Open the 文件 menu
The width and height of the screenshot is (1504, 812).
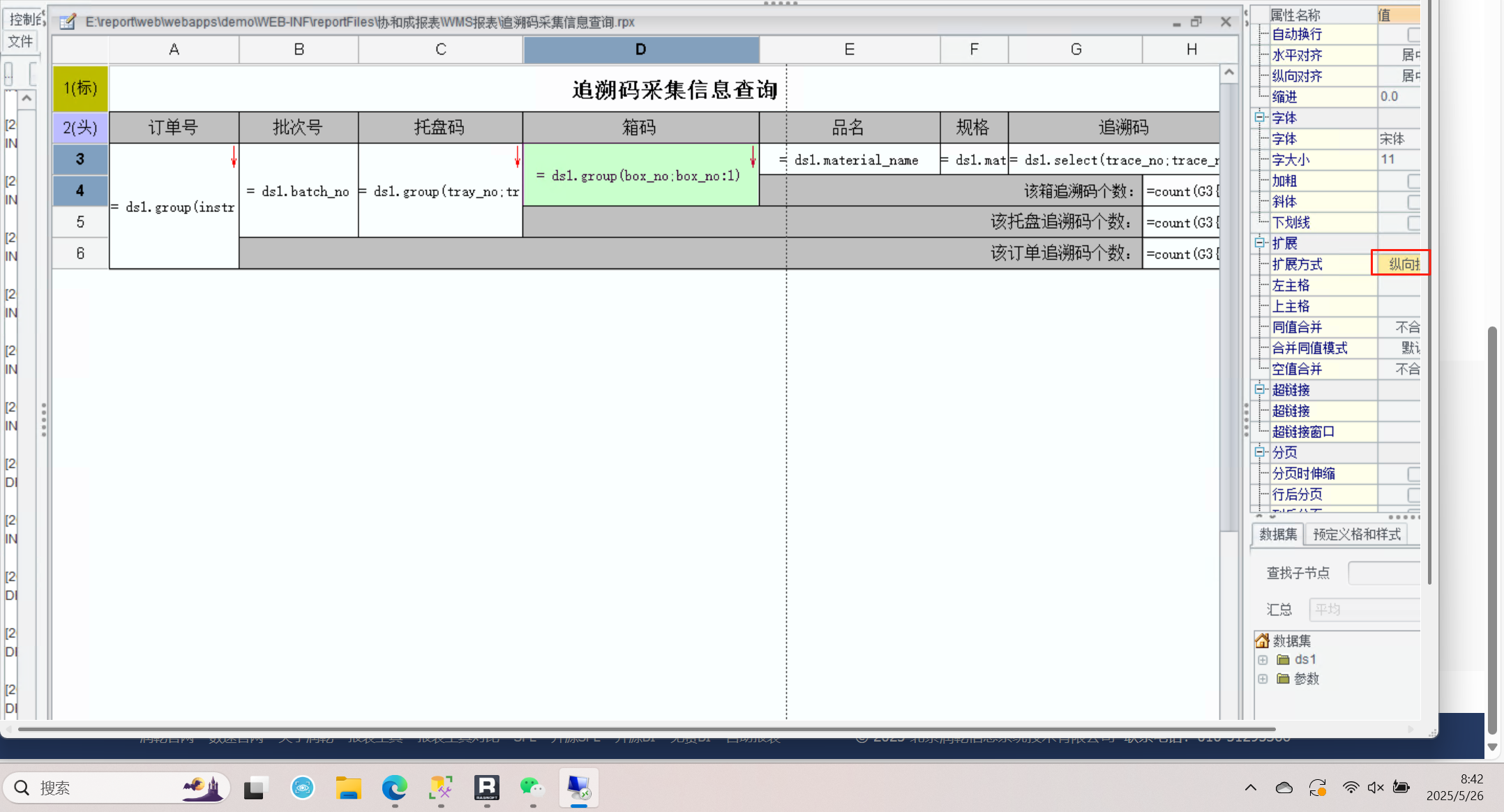coord(21,41)
